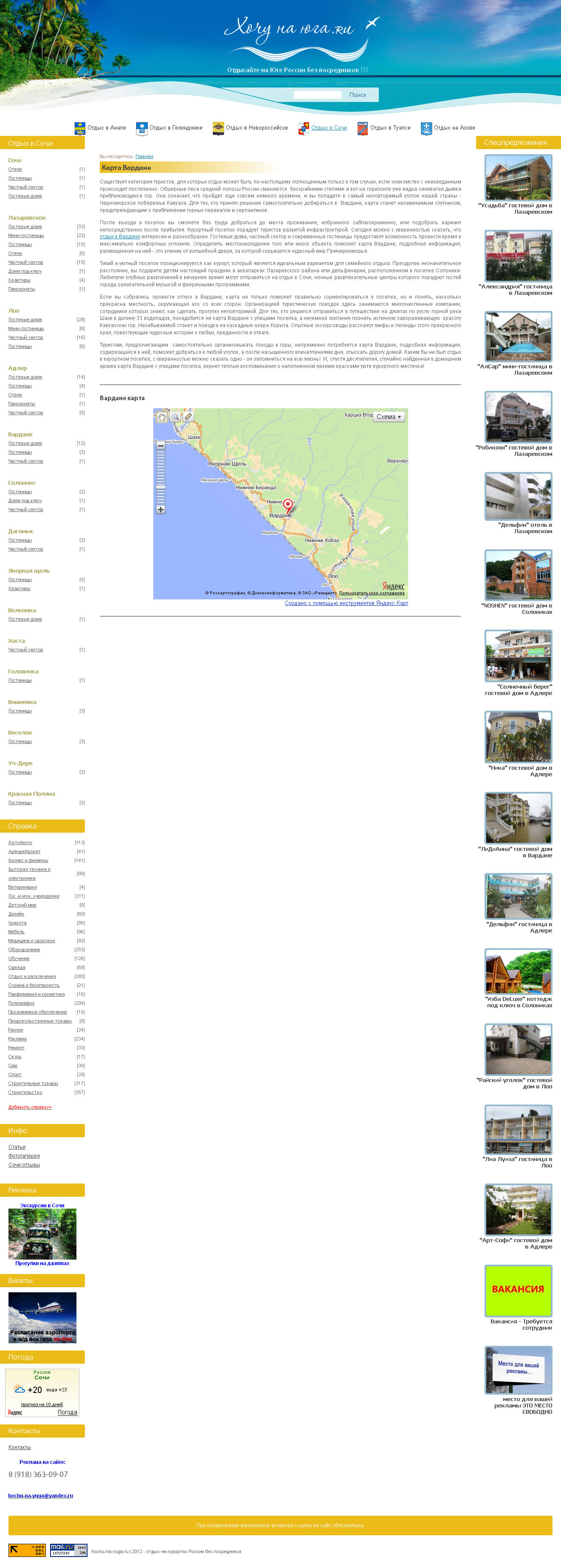The image size is (561, 1568).
Task: Select the ruler measure tool on map
Action: click(189, 417)
